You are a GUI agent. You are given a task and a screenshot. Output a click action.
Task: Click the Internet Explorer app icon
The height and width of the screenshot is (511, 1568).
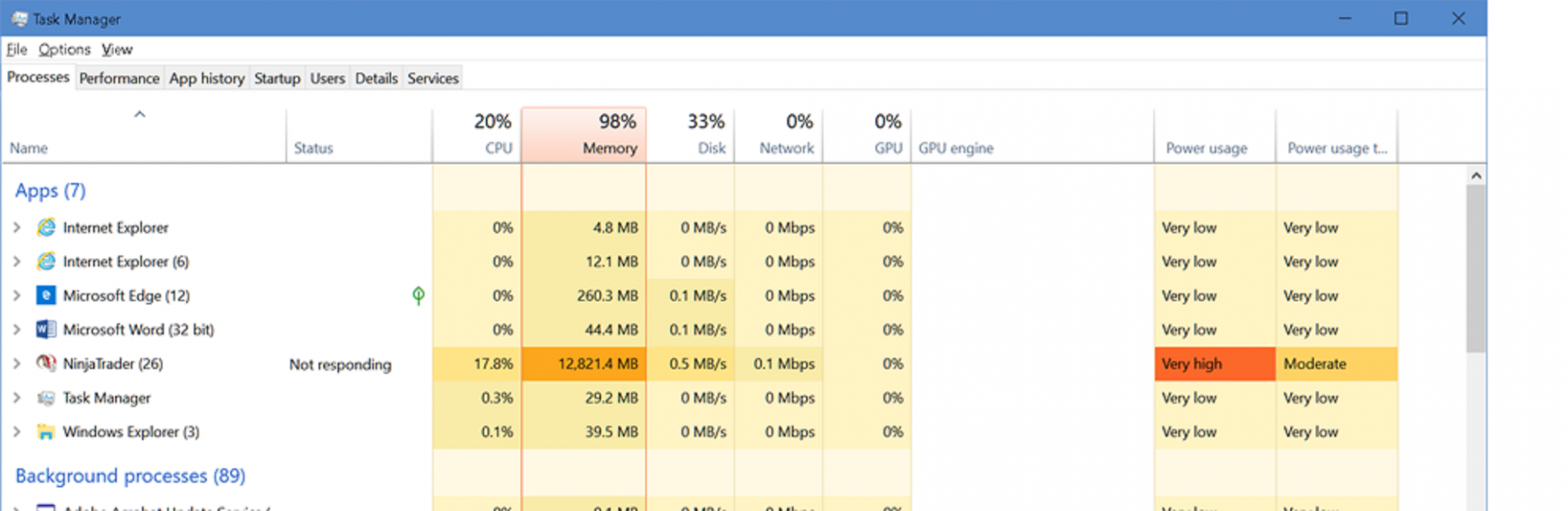tap(47, 227)
